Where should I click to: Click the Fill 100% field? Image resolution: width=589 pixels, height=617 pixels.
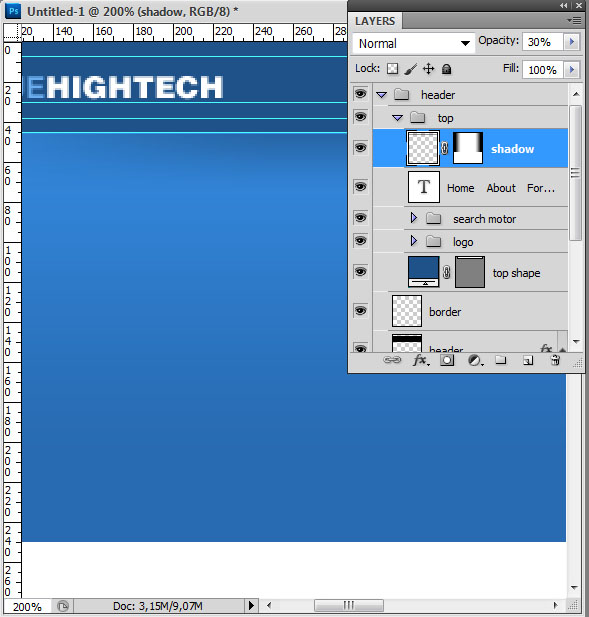[543, 70]
